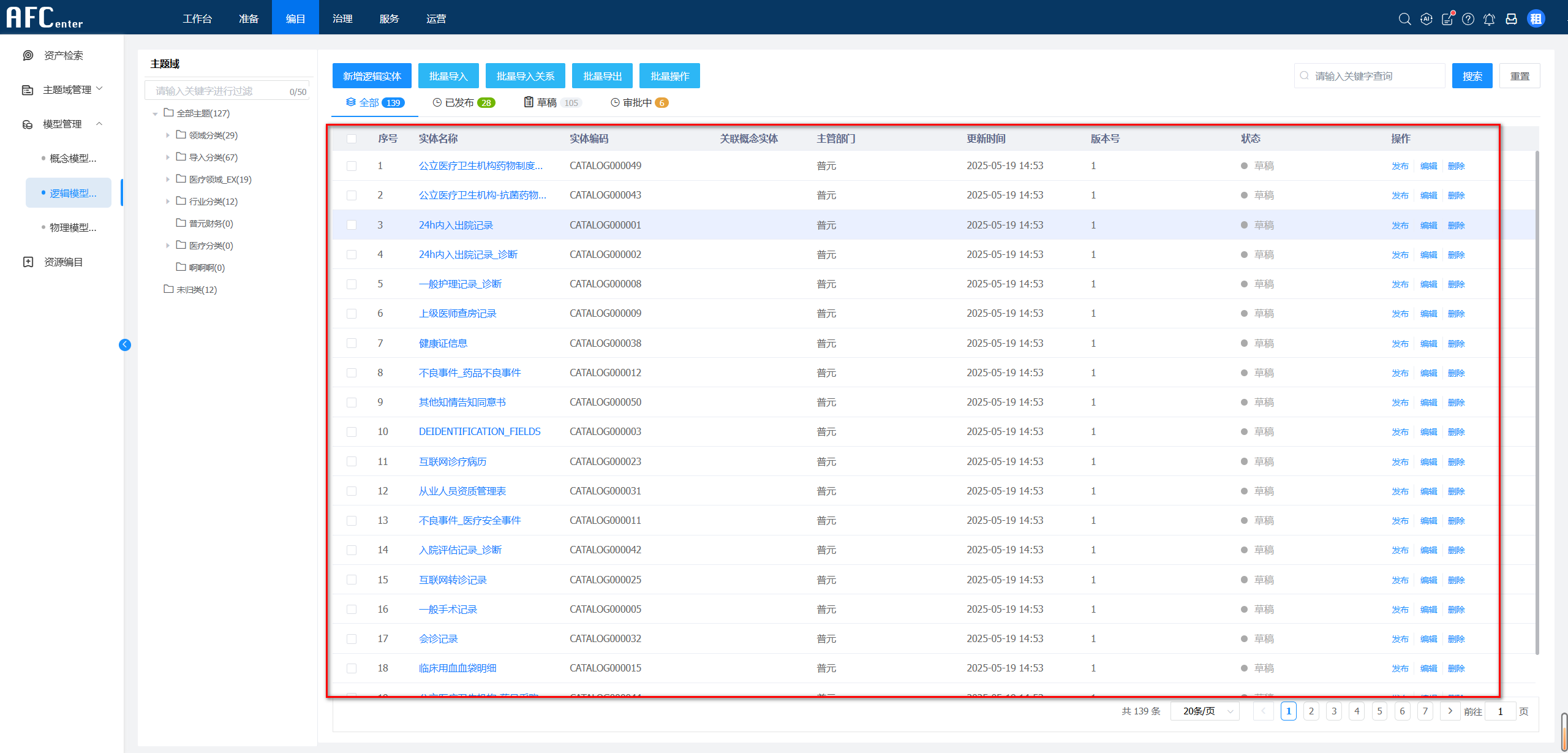The width and height of the screenshot is (1568, 753).
Task: Check the select-all checkbox in table header
Action: point(352,138)
